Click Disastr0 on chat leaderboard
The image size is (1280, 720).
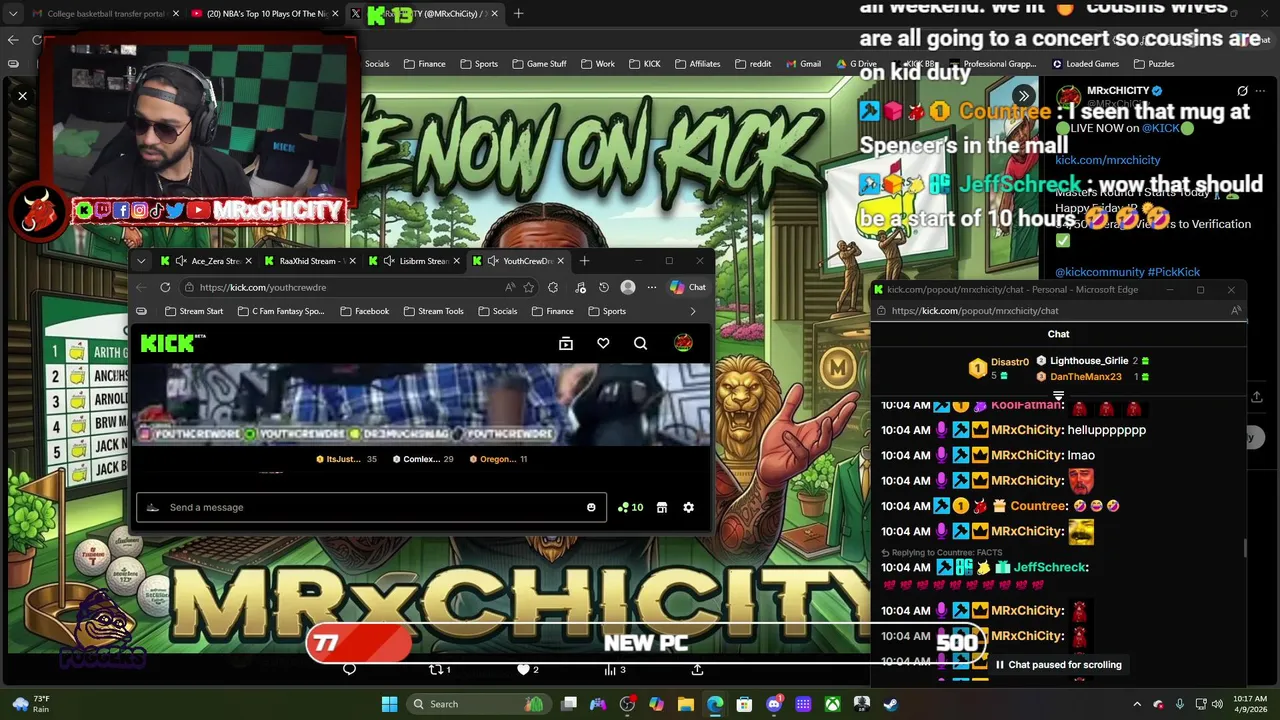tap(1009, 362)
